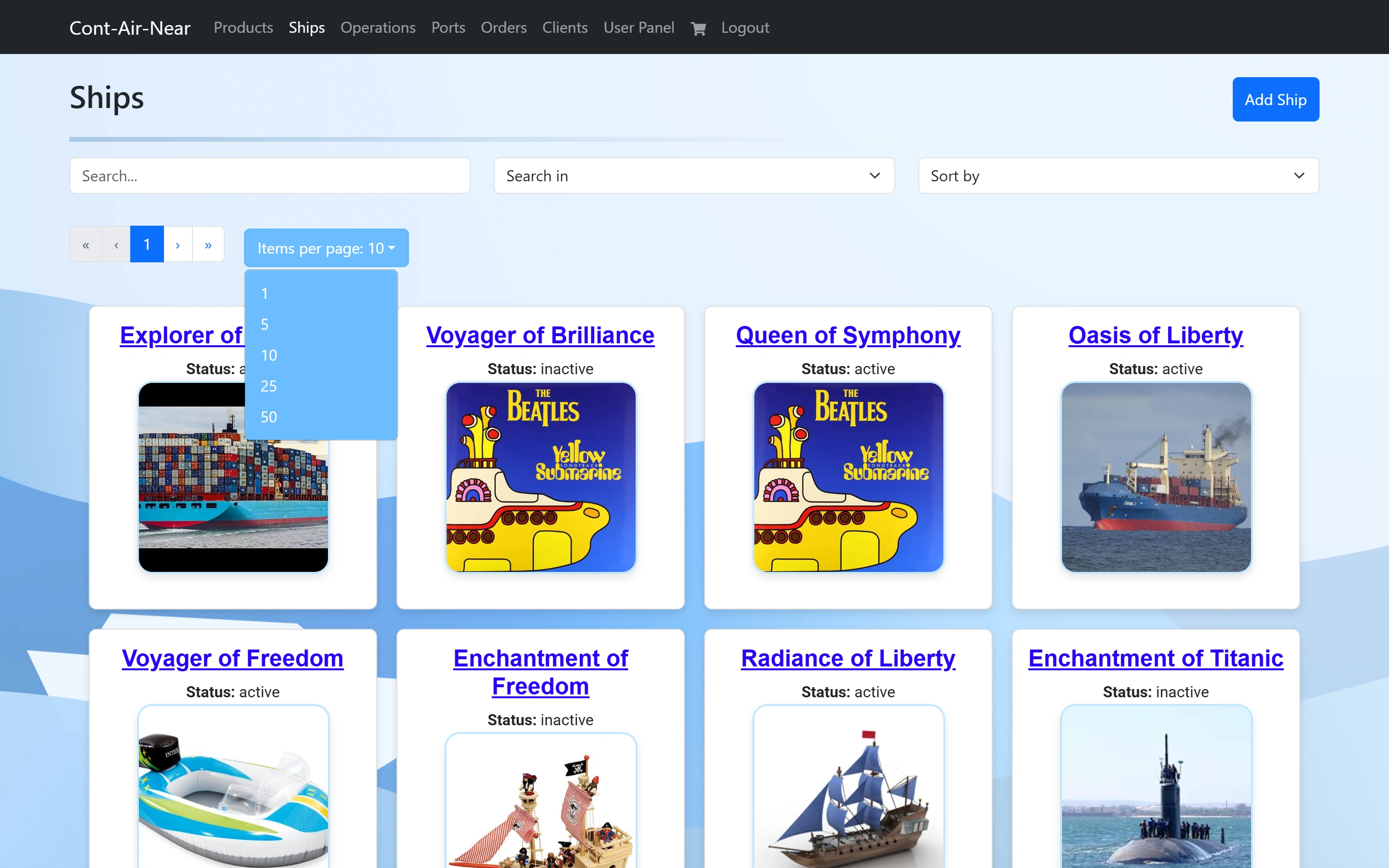Open Queen of Symphony ship link

(x=848, y=335)
